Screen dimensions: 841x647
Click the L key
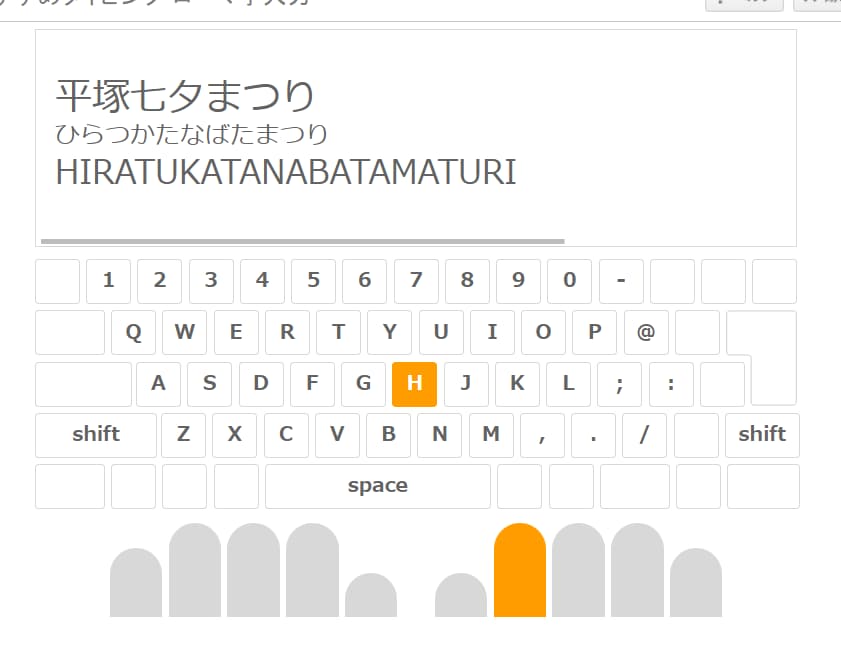coord(569,384)
